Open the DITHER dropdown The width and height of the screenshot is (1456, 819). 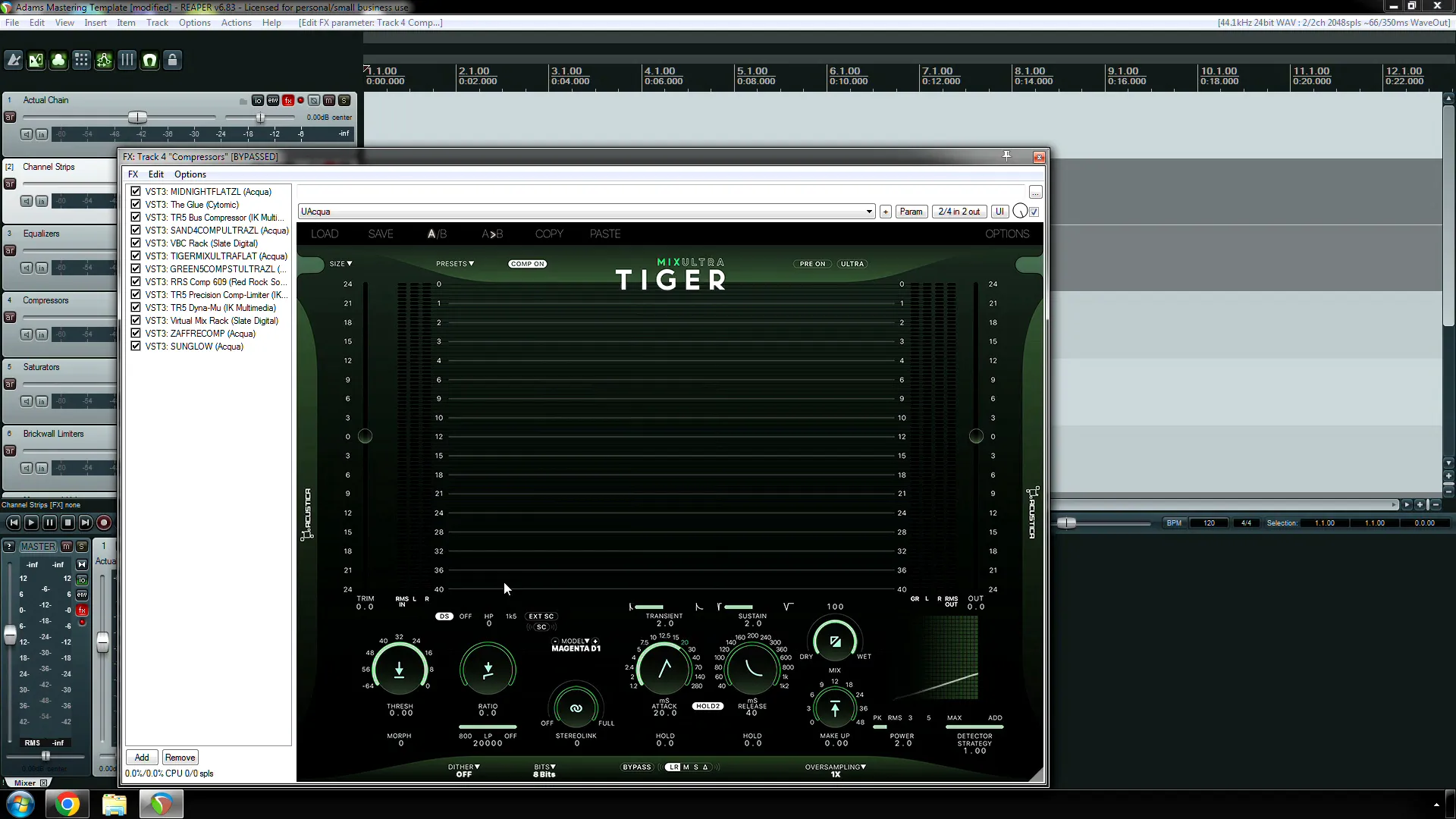(x=464, y=767)
